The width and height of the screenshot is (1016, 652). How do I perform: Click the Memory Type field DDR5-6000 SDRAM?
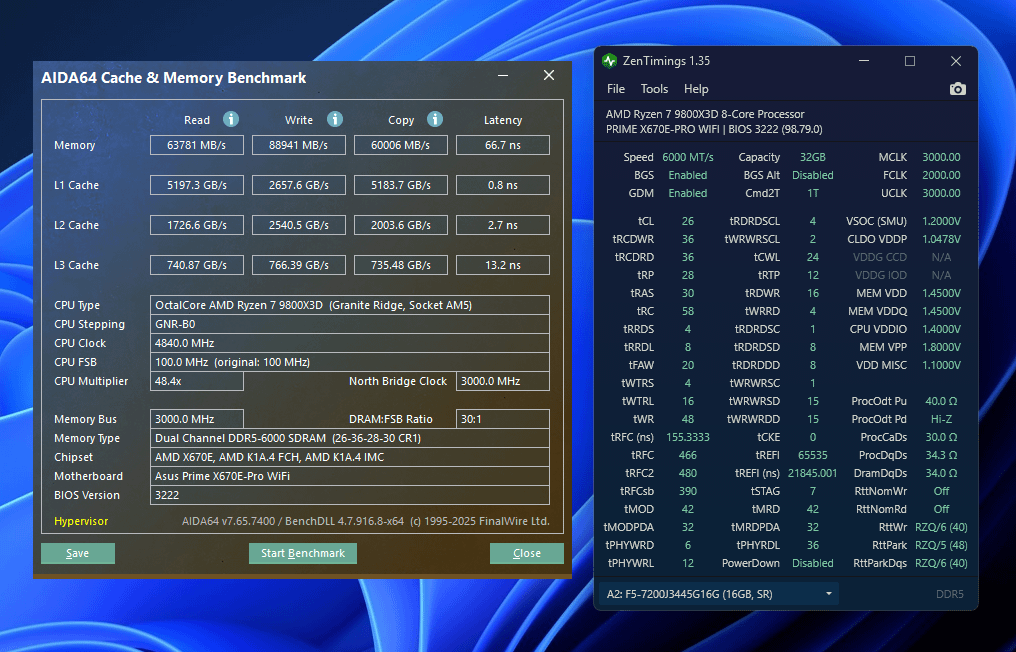[x=350, y=438]
